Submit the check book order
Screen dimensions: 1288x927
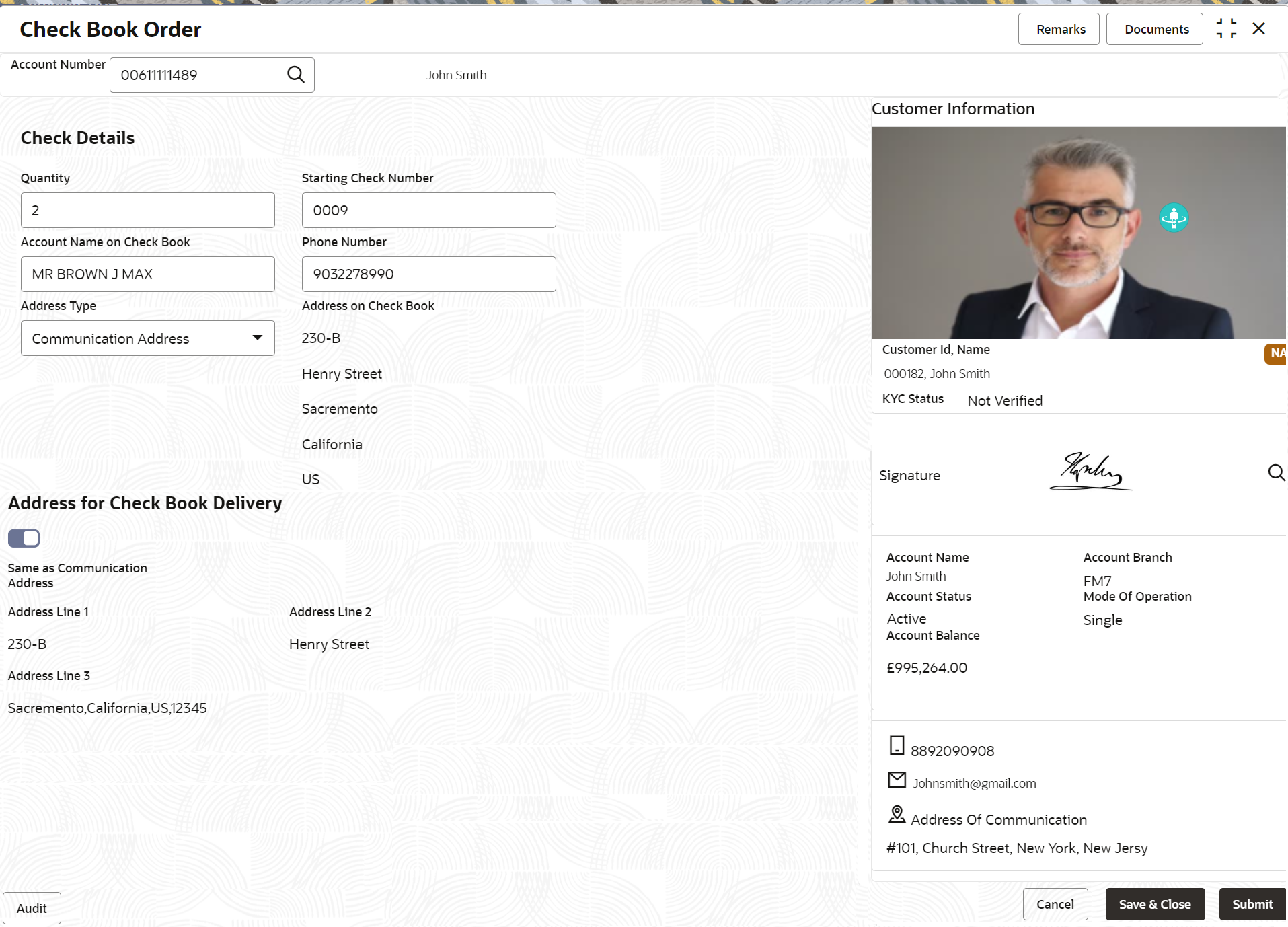coord(1252,904)
